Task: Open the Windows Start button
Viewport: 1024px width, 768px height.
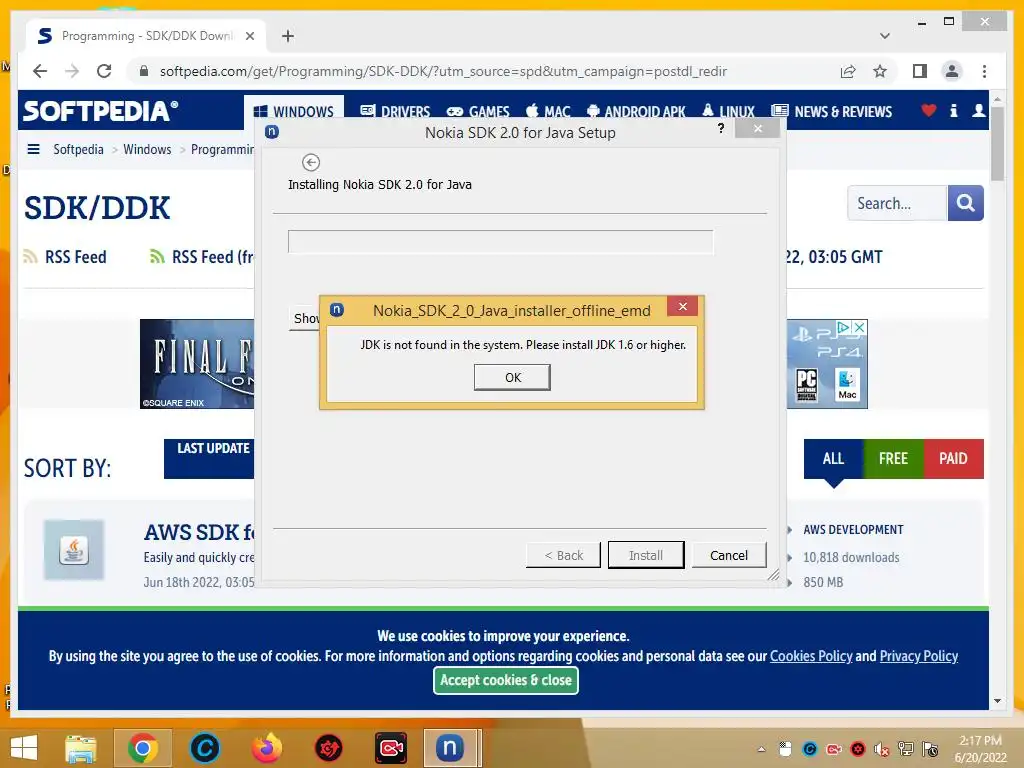Action: 24,748
